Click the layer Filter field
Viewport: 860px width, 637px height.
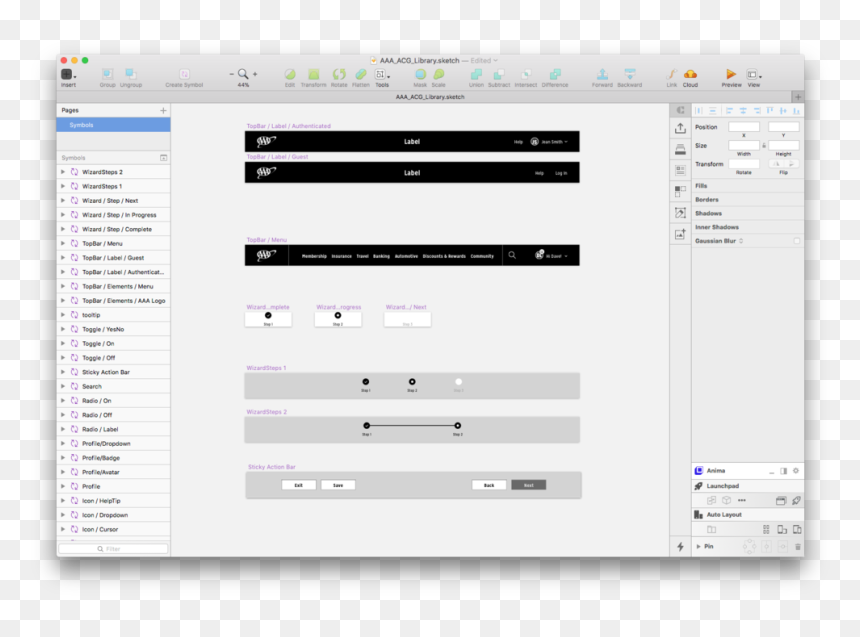tap(113, 549)
